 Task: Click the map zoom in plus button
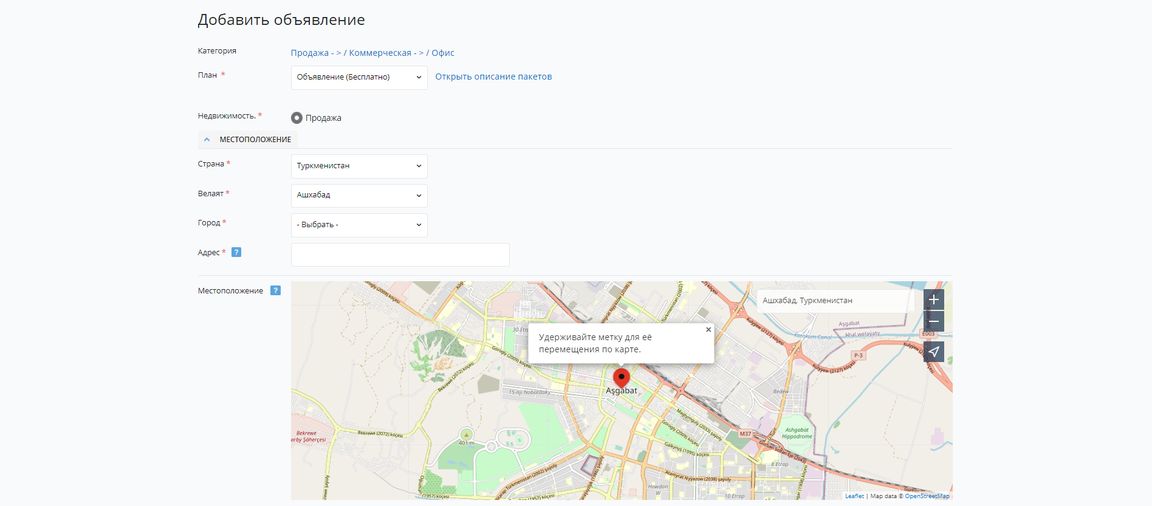coord(933,300)
